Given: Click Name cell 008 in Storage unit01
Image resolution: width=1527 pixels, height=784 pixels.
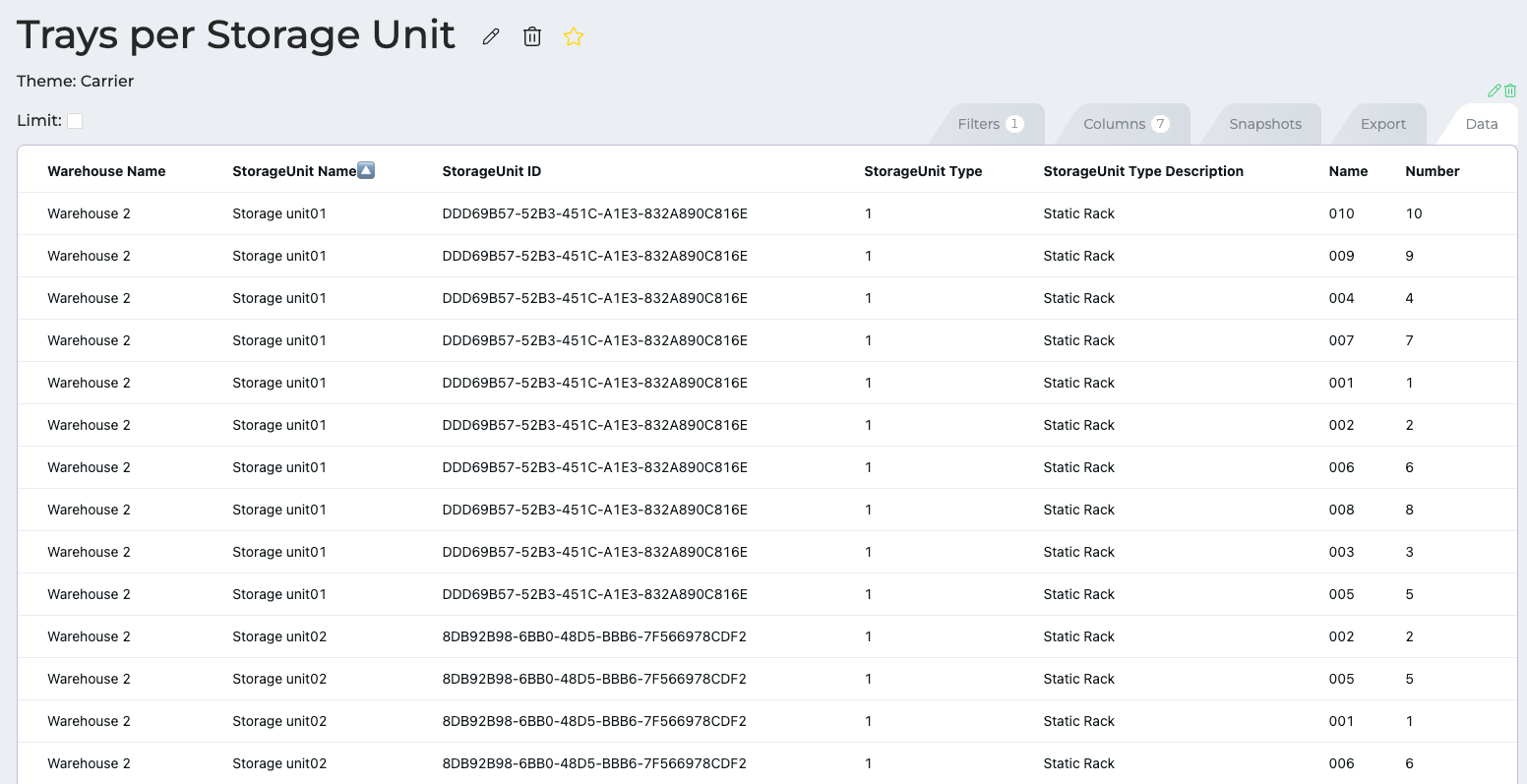Looking at the screenshot, I should [x=1341, y=510].
